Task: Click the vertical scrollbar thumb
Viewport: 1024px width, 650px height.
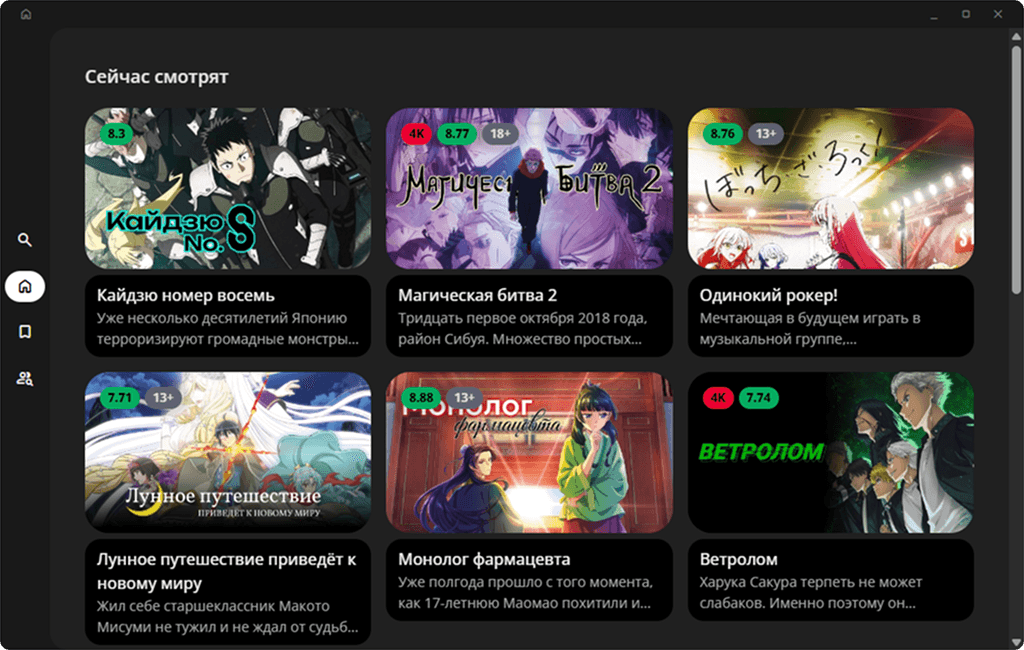Action: 1016,170
